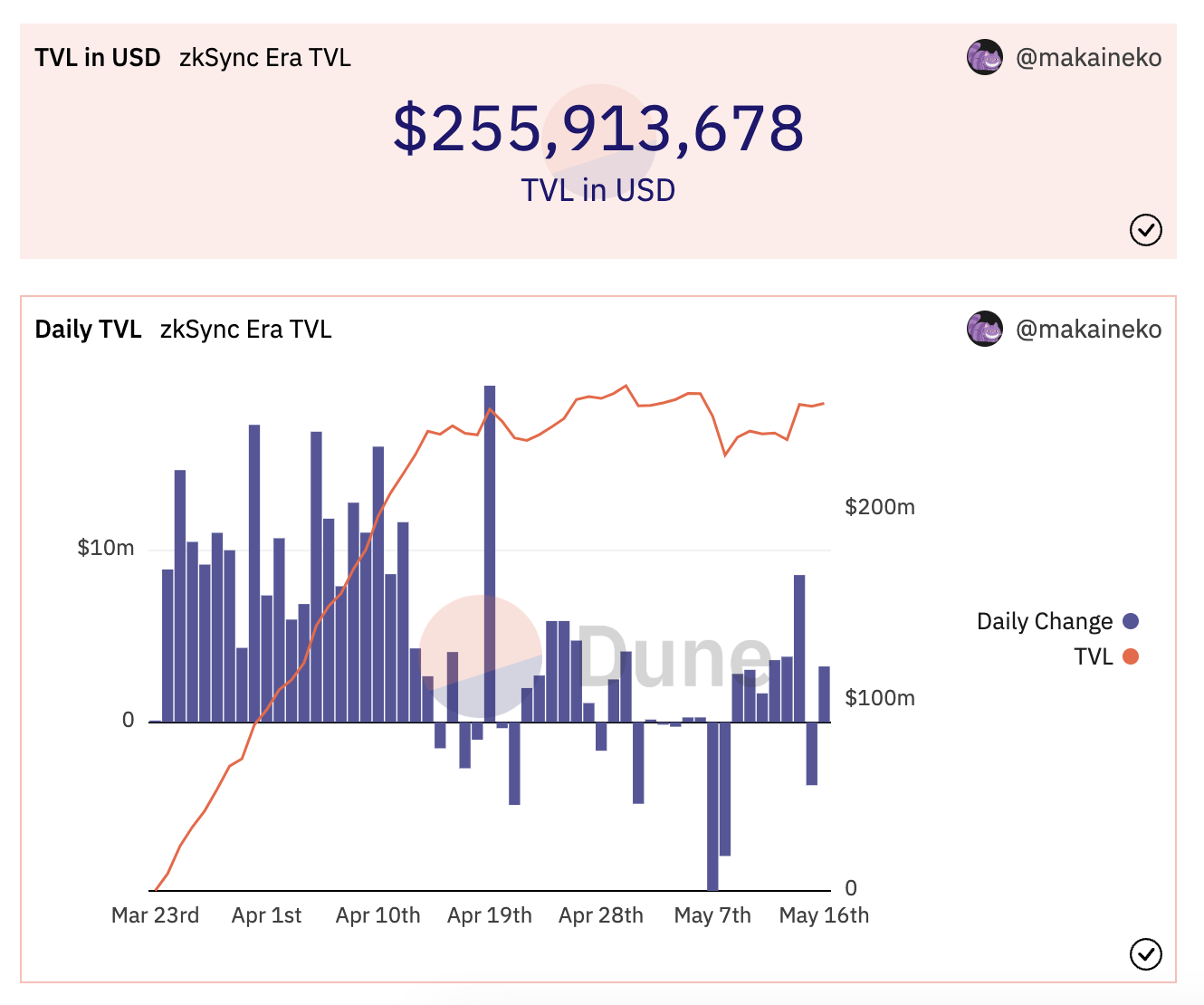Click makaineko avatar in TVL in USD panel
The image size is (1204, 1005).
pos(984,57)
